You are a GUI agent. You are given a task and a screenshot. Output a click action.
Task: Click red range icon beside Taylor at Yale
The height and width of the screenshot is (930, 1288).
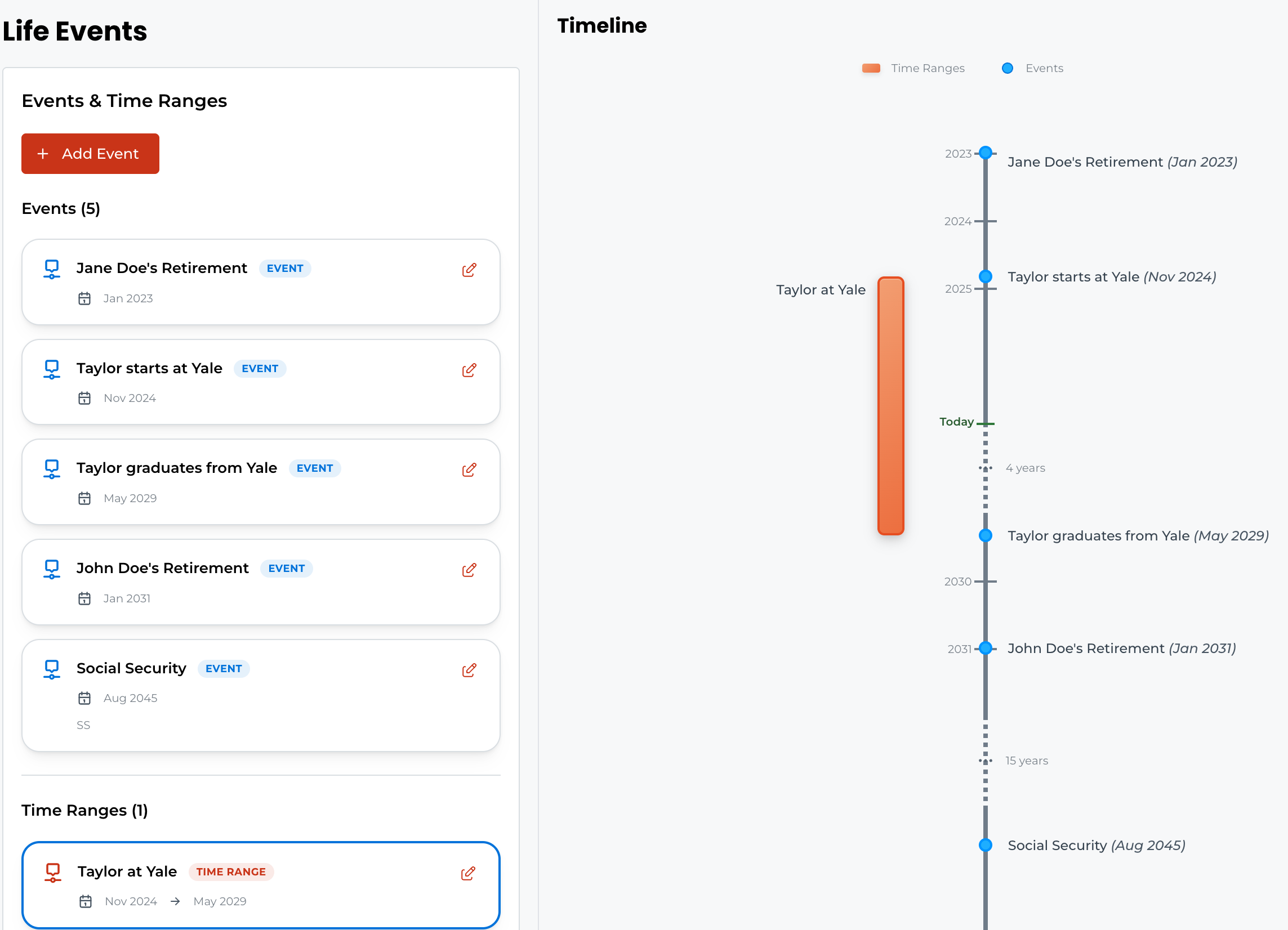click(53, 873)
